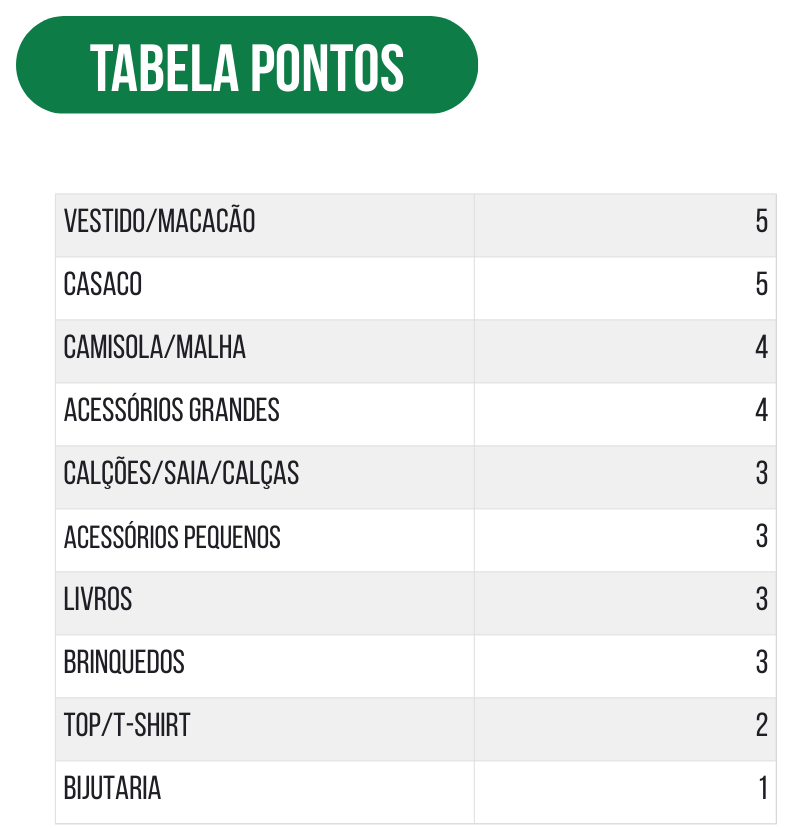This screenshot has width=798, height=828.
Task: Click points value 3 for CALÇÕES/SAIA/CALÇAS
Action: click(x=761, y=473)
